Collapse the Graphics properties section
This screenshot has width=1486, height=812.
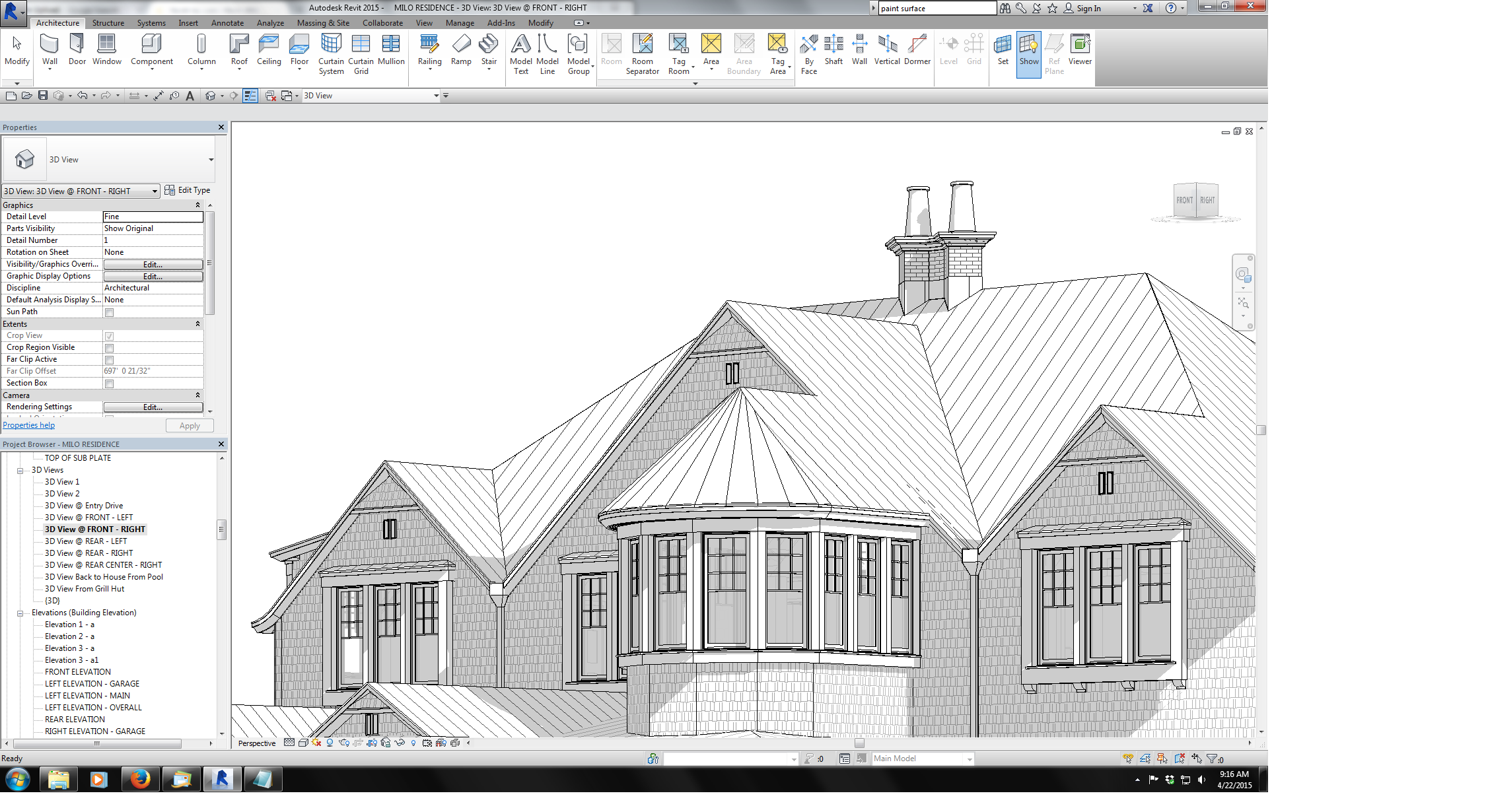point(197,205)
